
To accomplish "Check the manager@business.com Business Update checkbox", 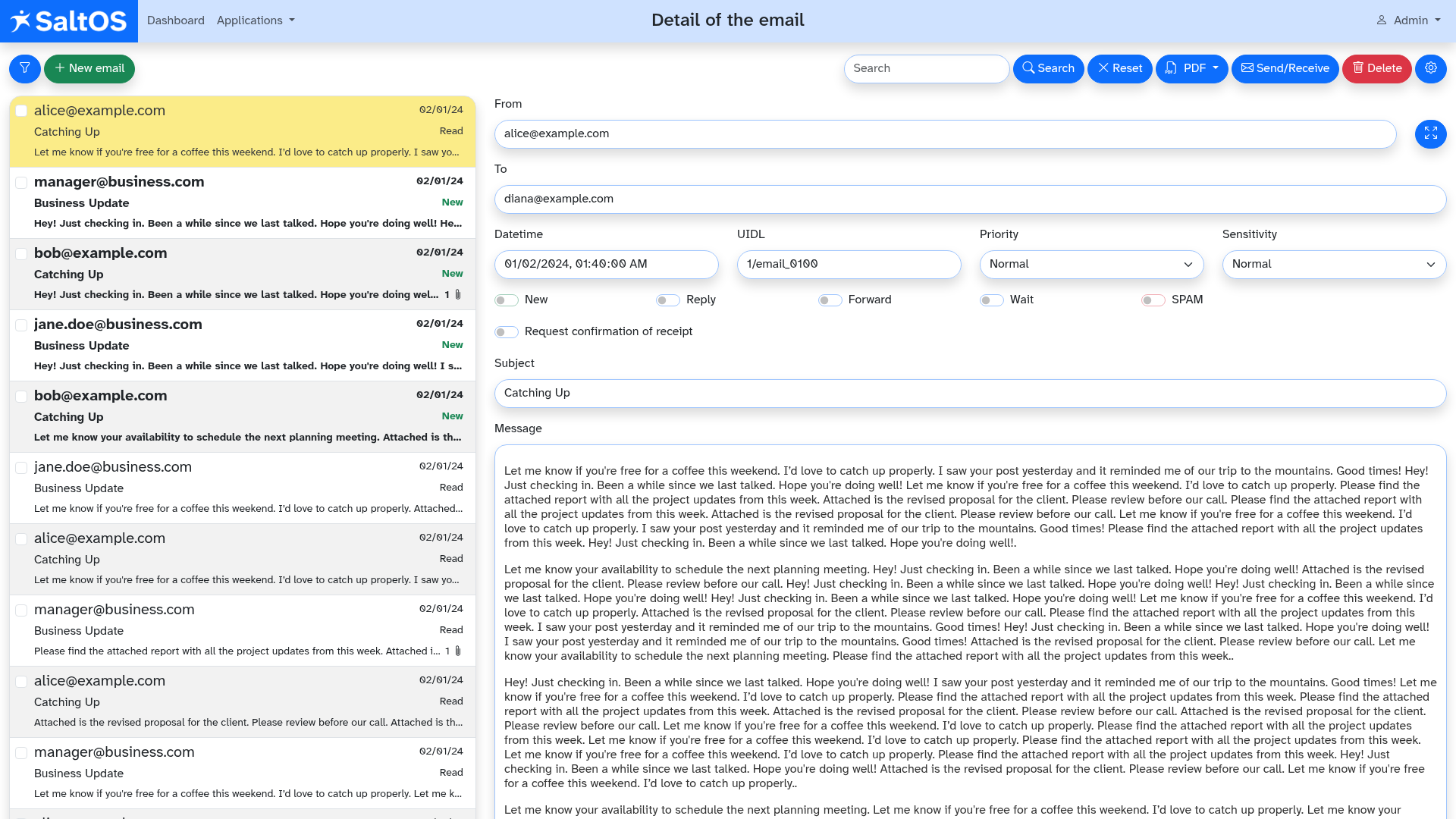I will [21, 183].
